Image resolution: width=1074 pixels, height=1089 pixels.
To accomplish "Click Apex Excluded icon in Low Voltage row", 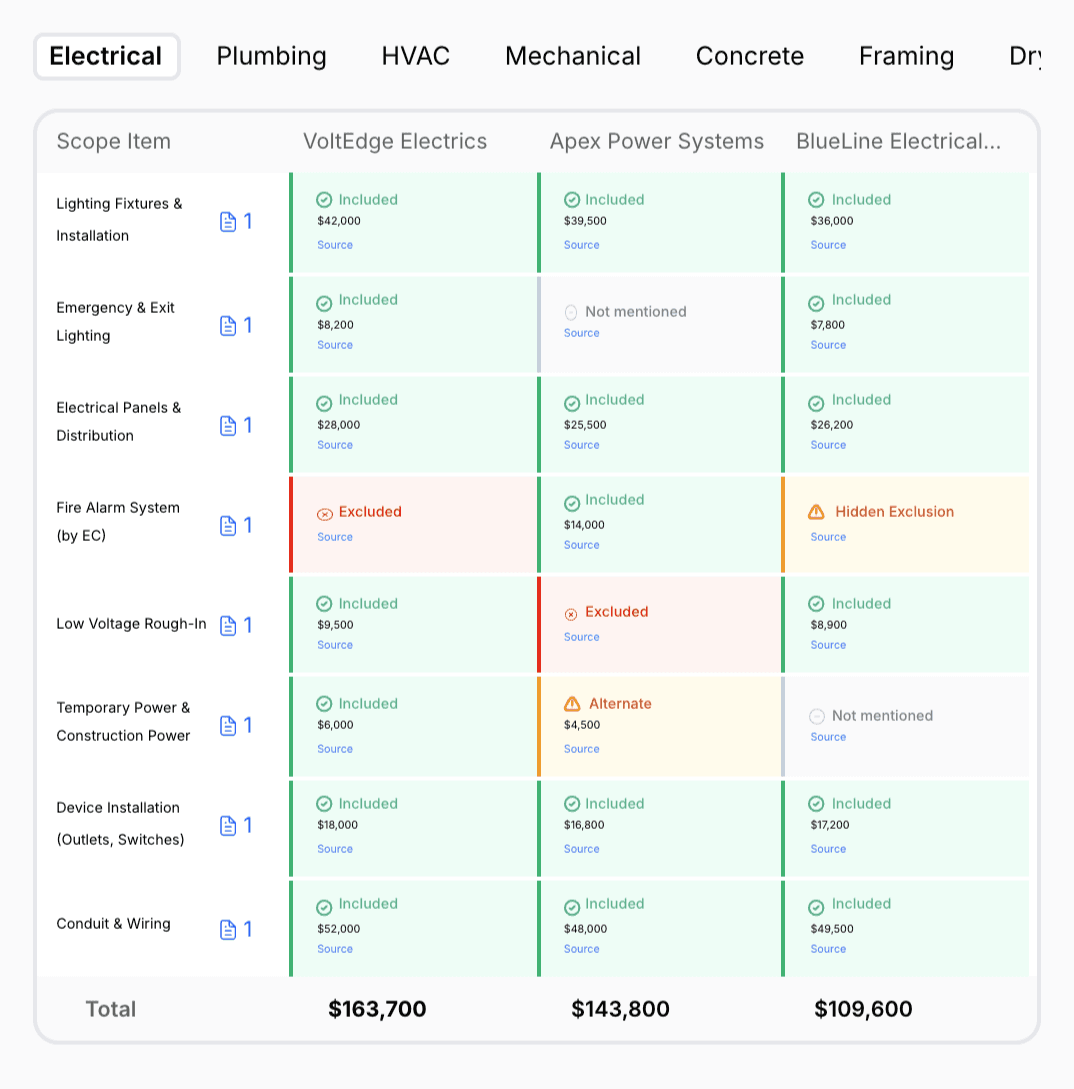I will [x=571, y=614].
